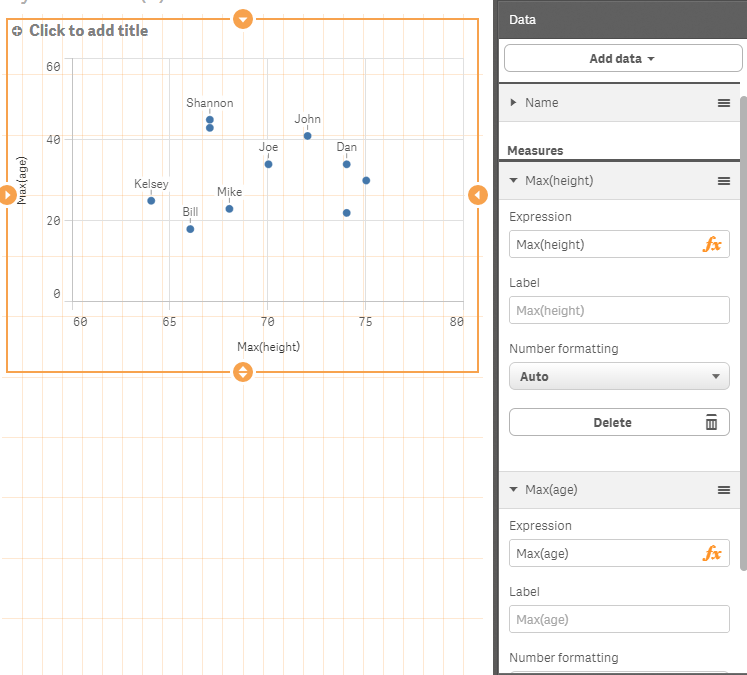The image size is (747, 675).
Task: Open expression editor for Max(age)
Action: point(712,554)
